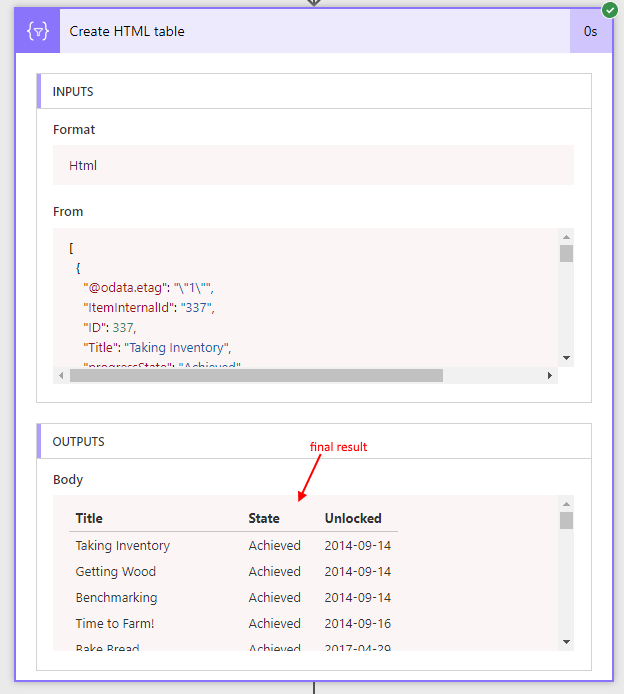Screen dimensions: 624x694
Task: Click down arrow of Body output scrollbar
Action: 566,641
